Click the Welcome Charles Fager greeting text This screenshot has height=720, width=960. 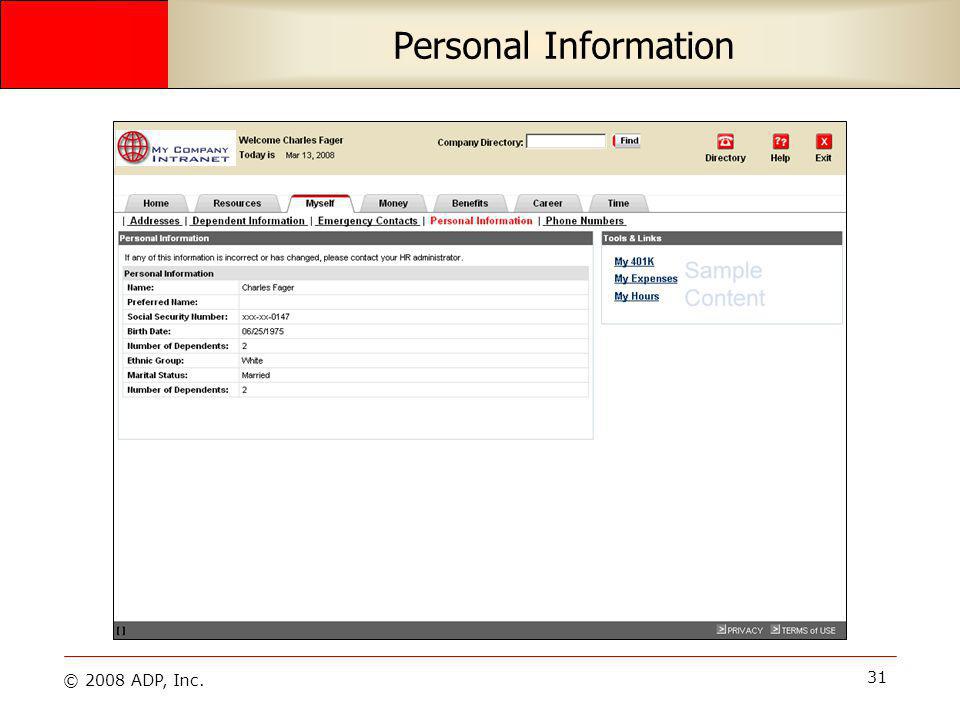[x=291, y=140]
